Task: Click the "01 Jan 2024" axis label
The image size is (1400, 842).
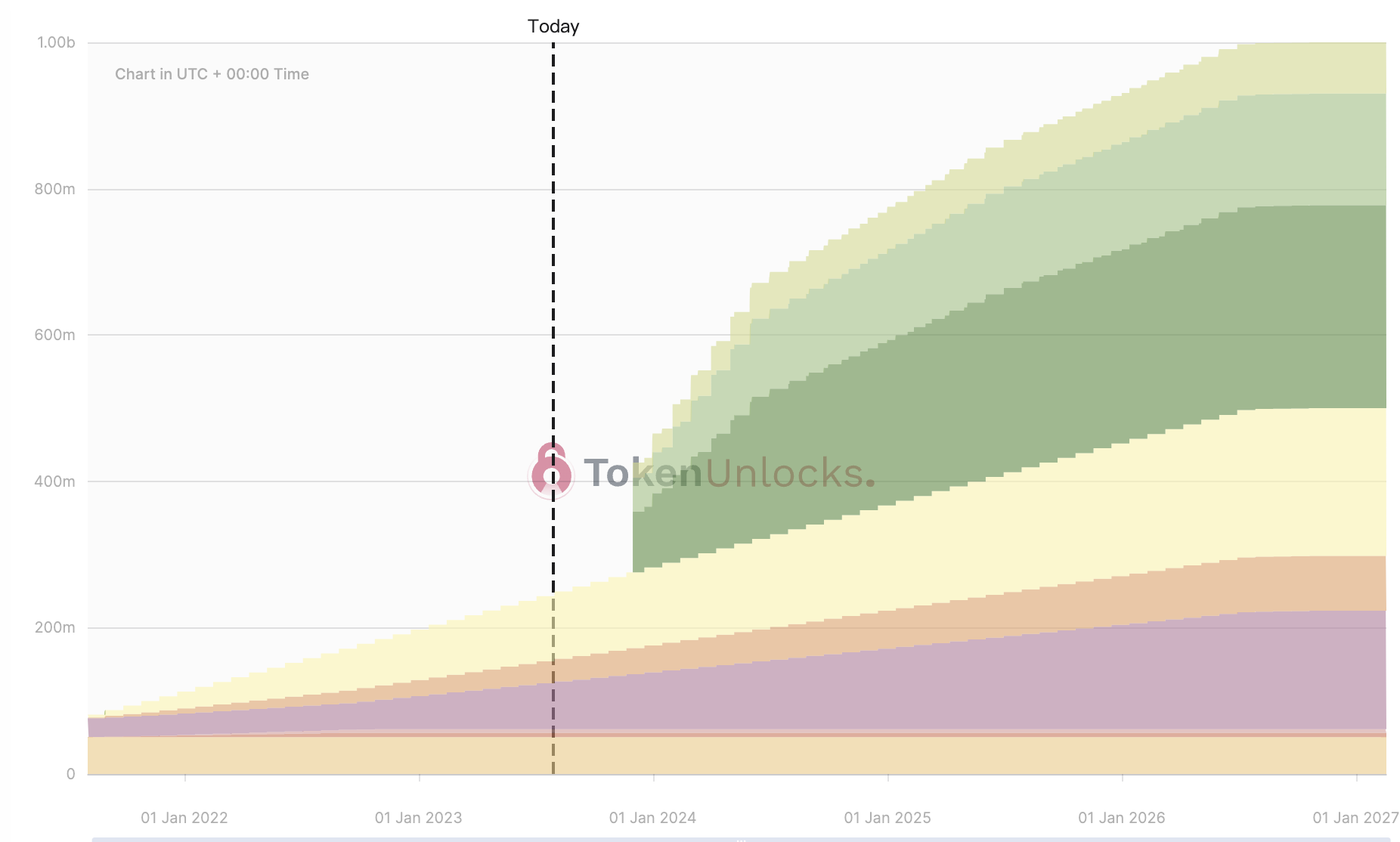Action: pyautogui.click(x=652, y=818)
